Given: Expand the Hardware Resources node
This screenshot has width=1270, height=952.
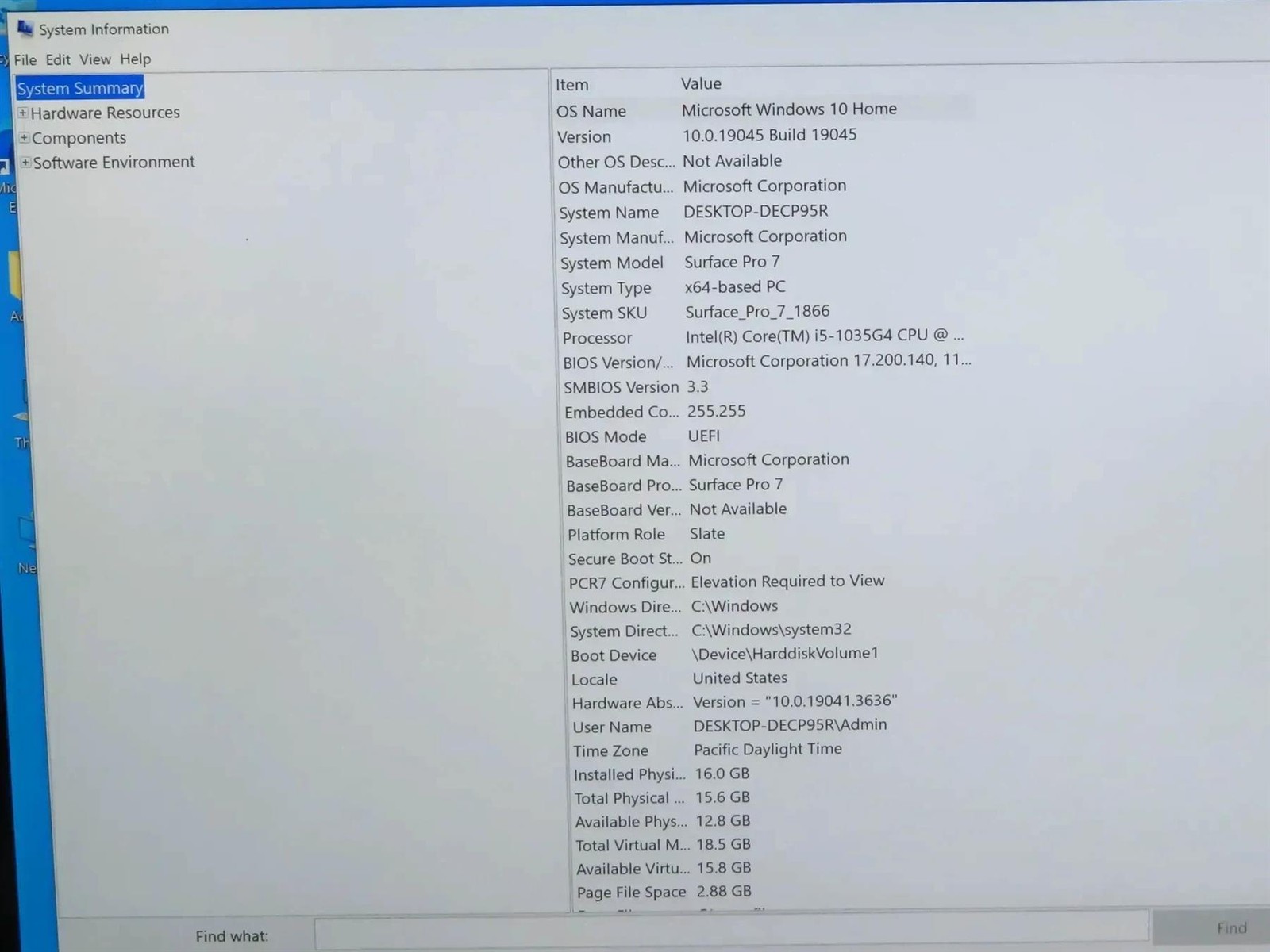Looking at the screenshot, I should (23, 113).
